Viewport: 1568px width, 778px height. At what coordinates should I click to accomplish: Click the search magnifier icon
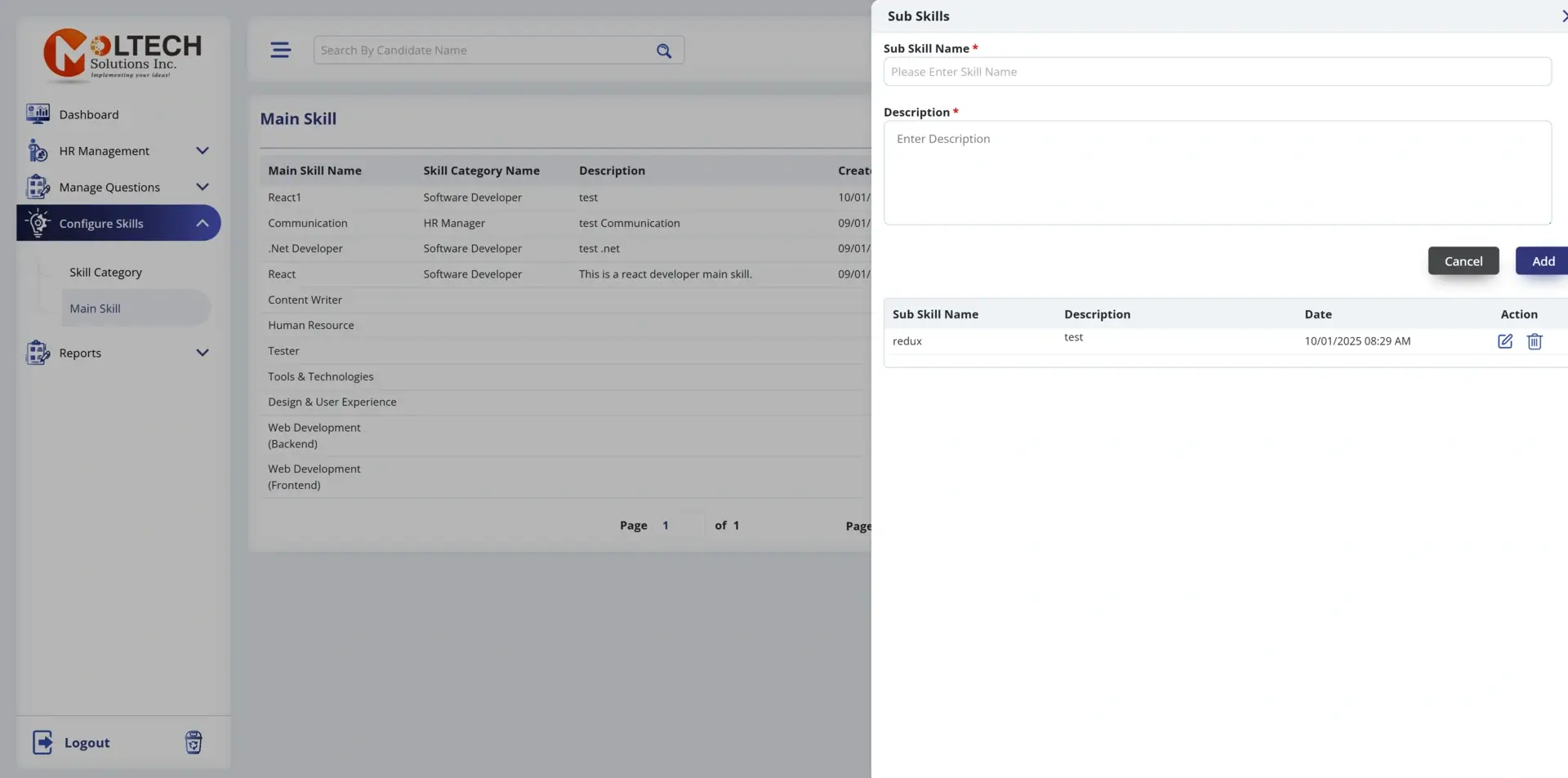[x=663, y=51]
